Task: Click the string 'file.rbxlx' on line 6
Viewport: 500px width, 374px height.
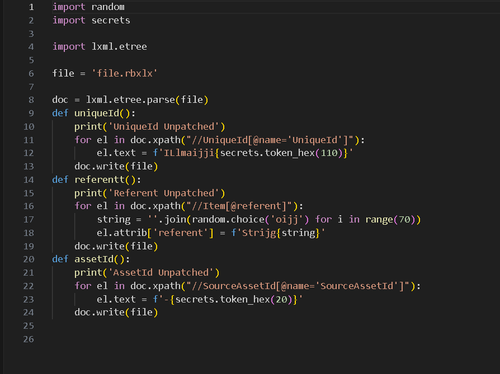Action: pyautogui.click(x=125, y=73)
